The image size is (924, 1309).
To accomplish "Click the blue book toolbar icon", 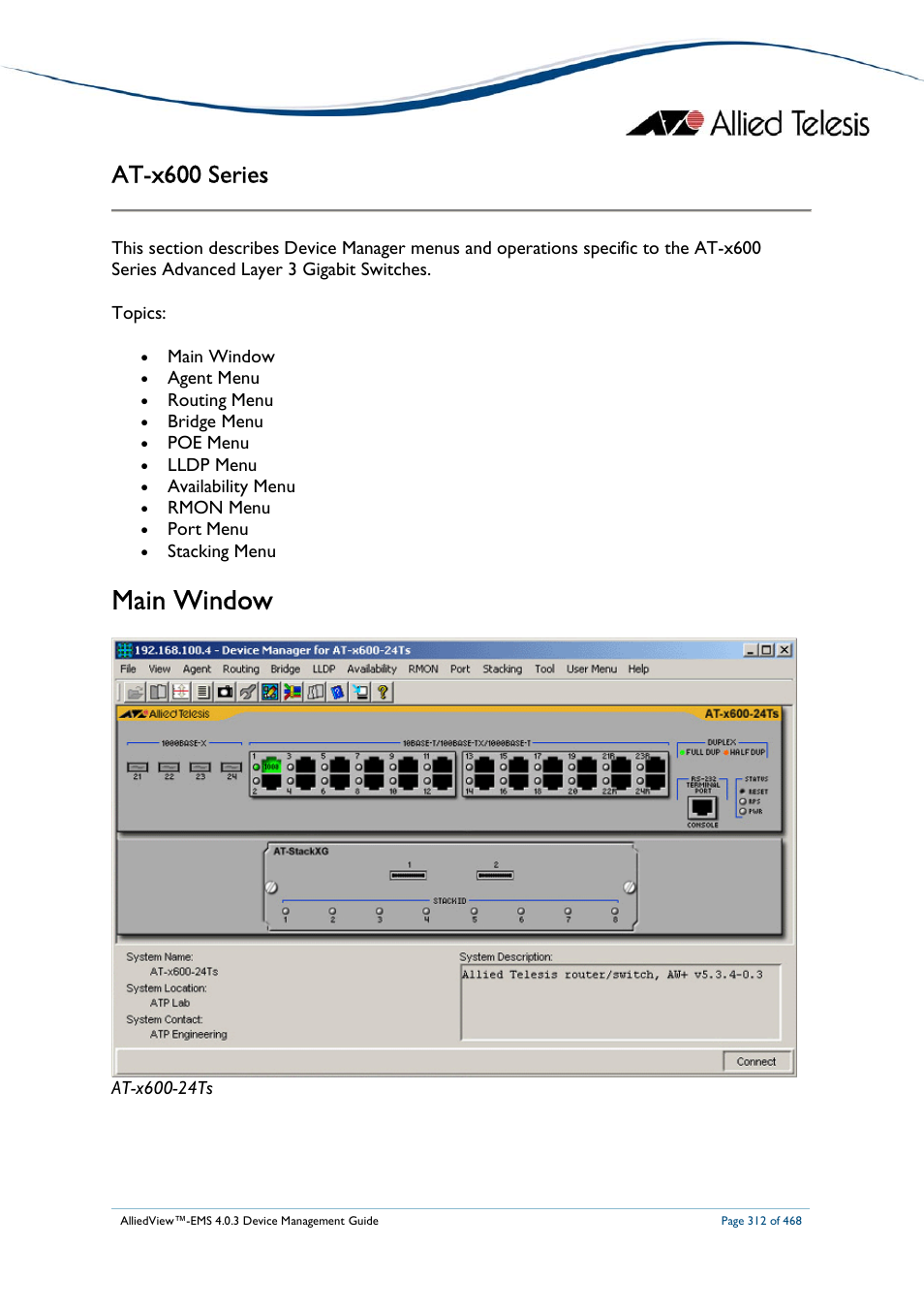I will (337, 692).
